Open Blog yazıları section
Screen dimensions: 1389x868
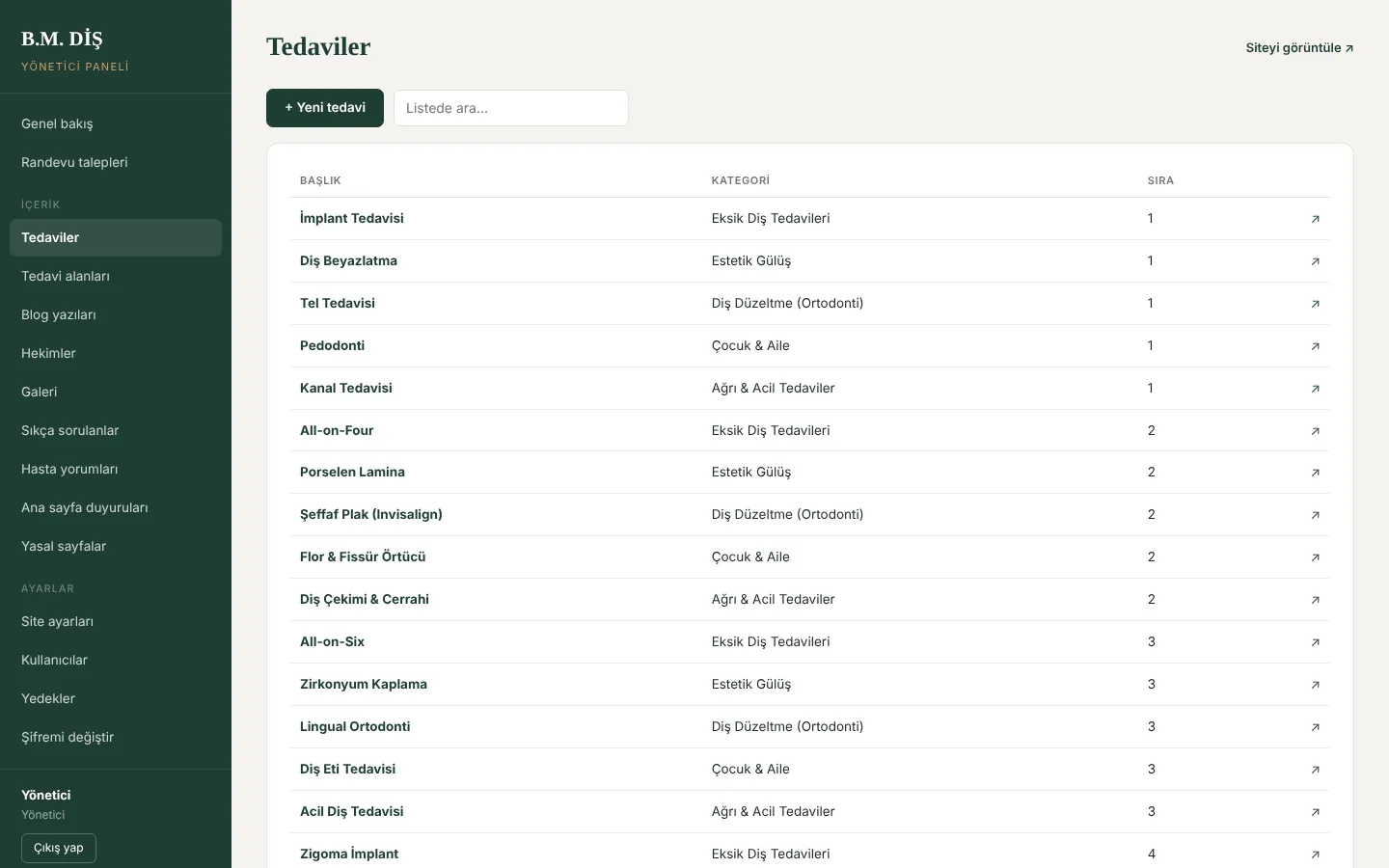116,314
